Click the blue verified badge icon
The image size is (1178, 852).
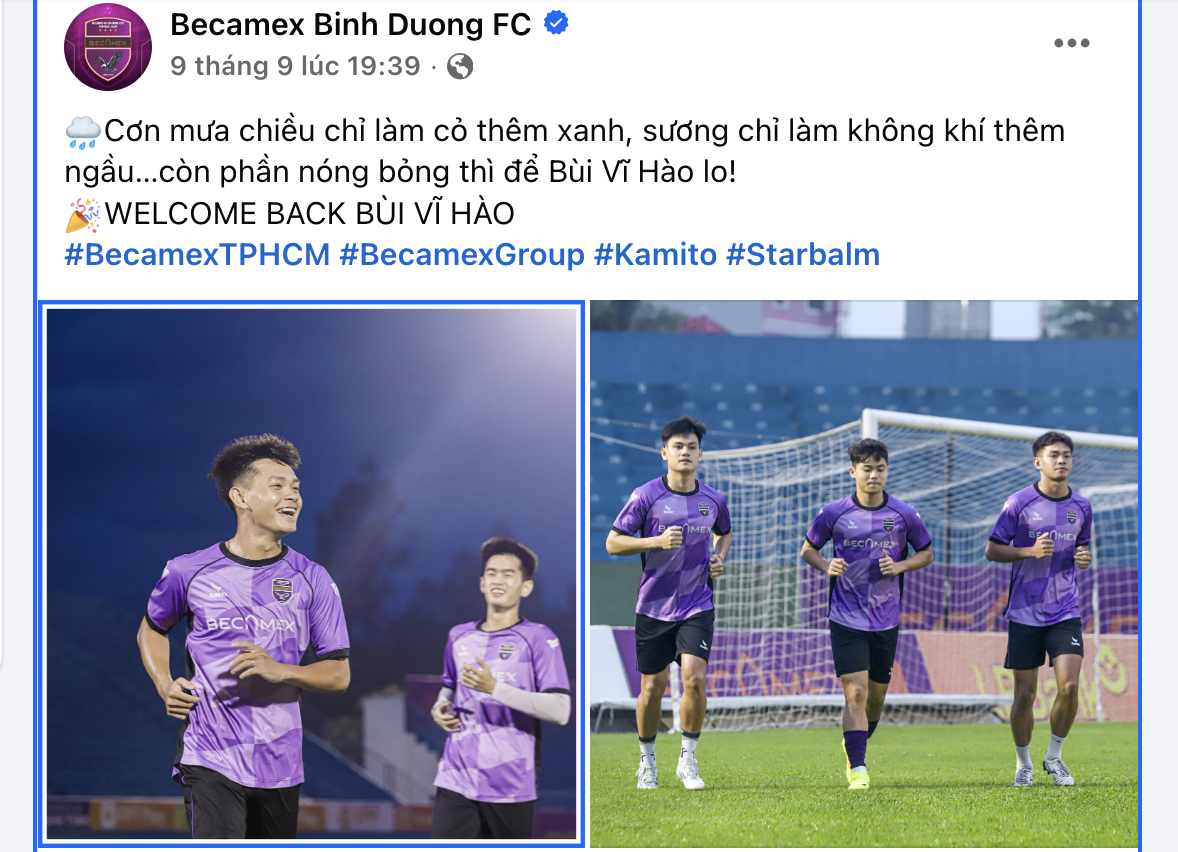[556, 24]
